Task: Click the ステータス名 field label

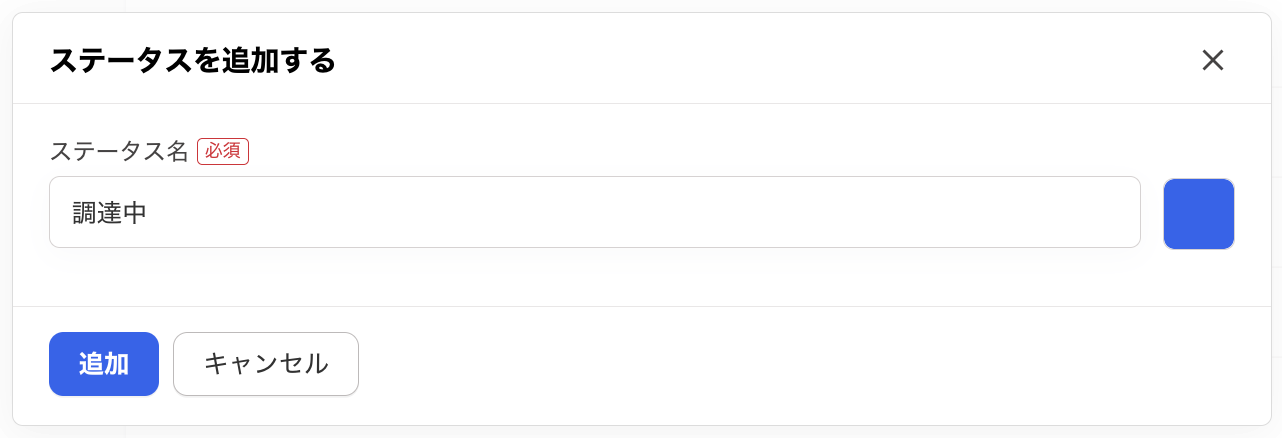Action: coord(119,151)
